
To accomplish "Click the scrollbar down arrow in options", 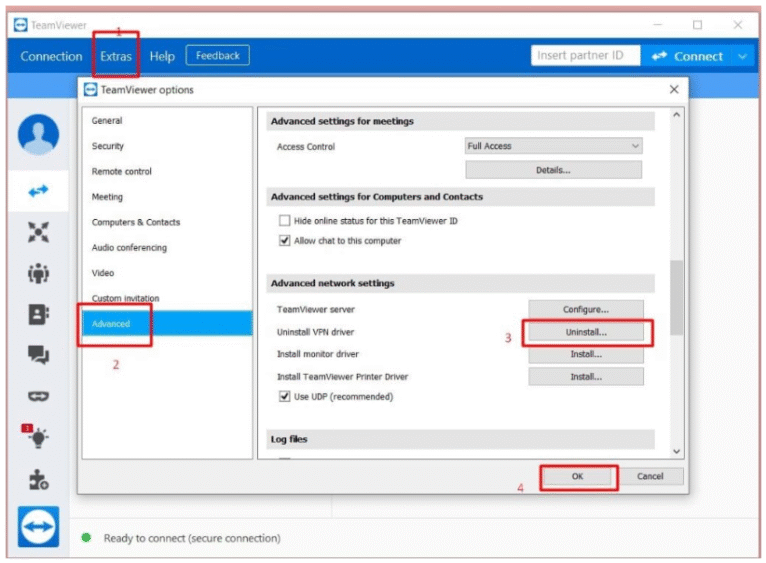I will pos(677,451).
